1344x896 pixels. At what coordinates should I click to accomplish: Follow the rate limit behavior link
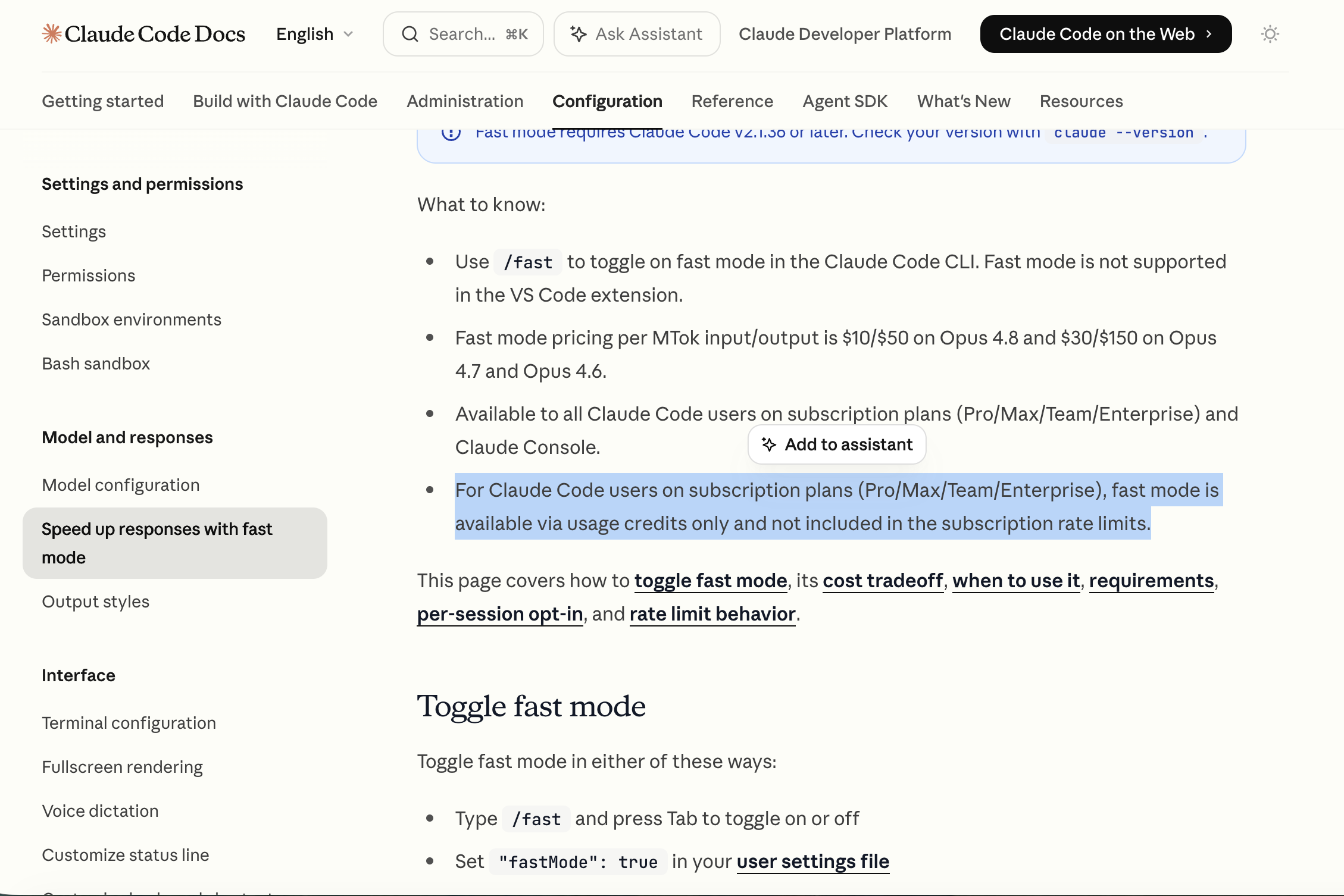coord(712,613)
